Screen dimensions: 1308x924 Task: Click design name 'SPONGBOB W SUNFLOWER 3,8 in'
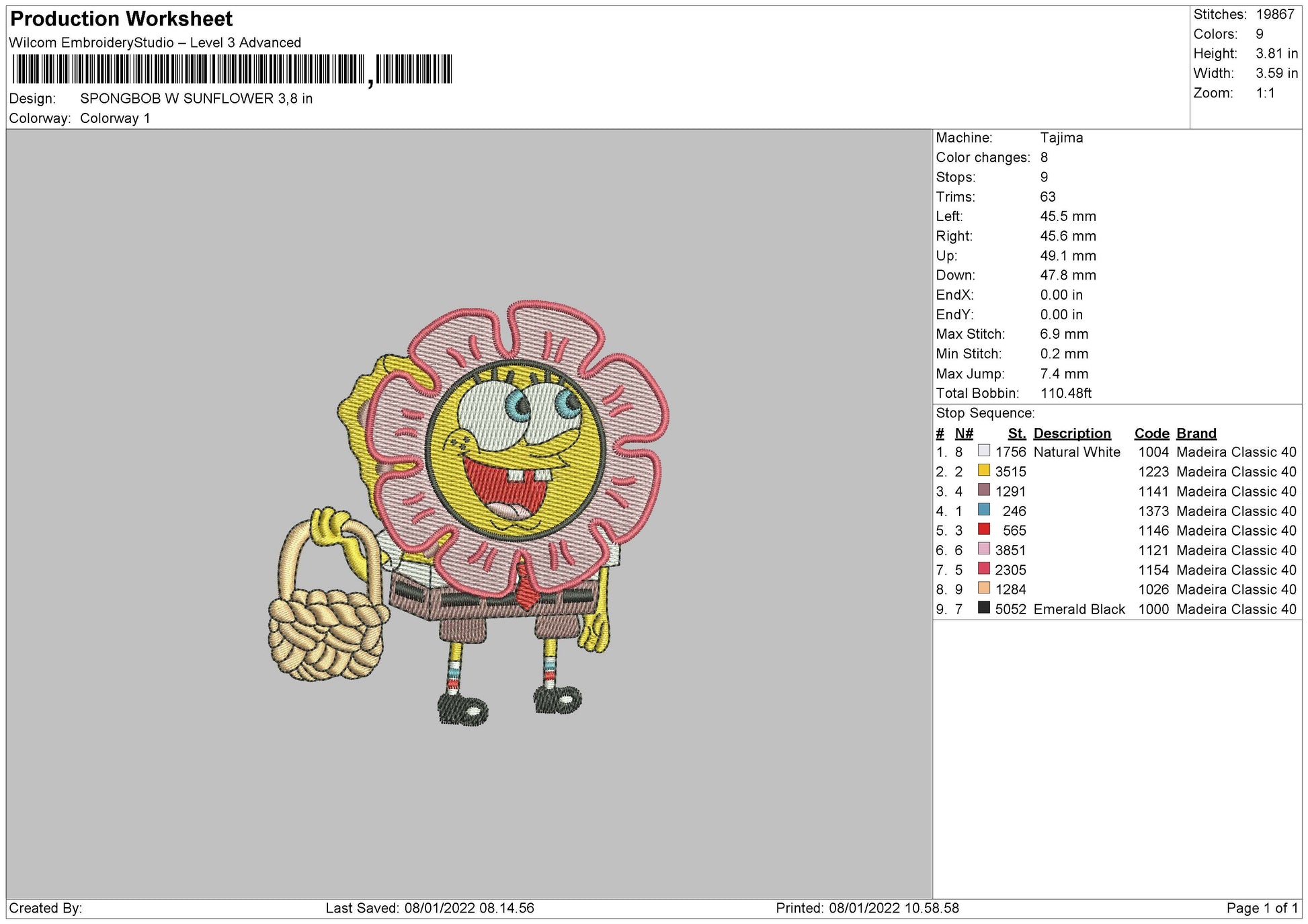point(196,99)
